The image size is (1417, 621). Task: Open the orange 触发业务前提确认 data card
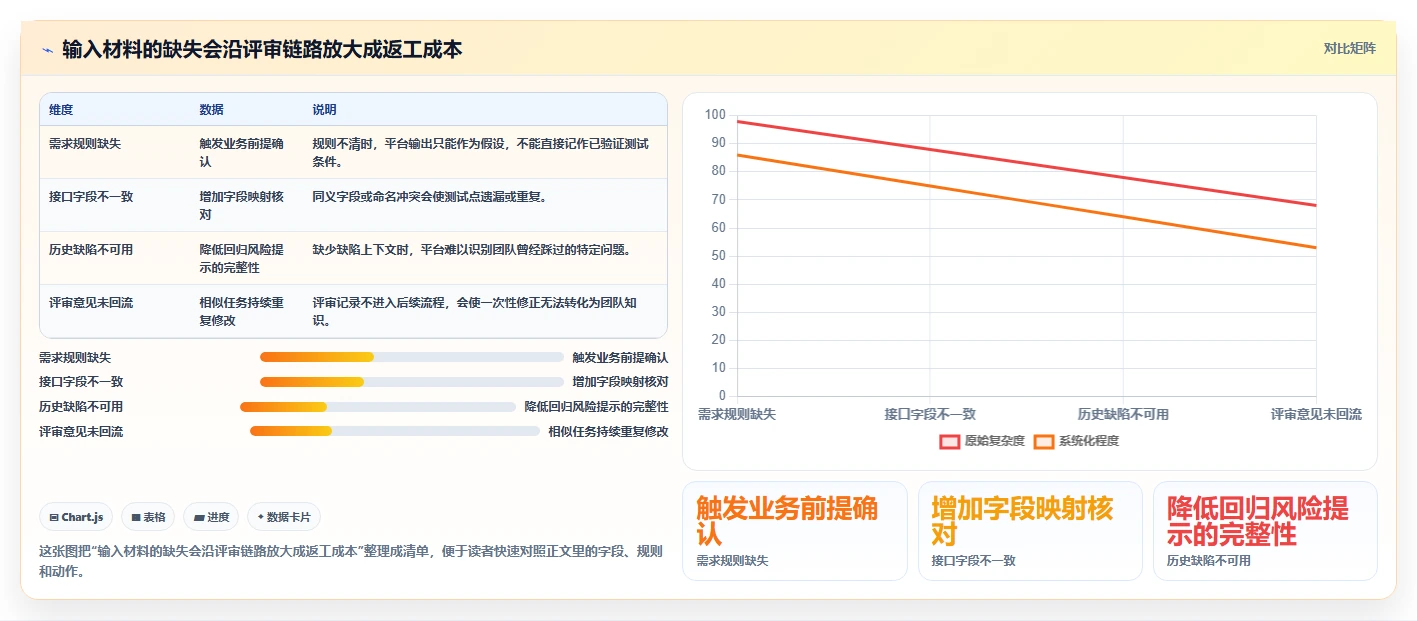795,531
